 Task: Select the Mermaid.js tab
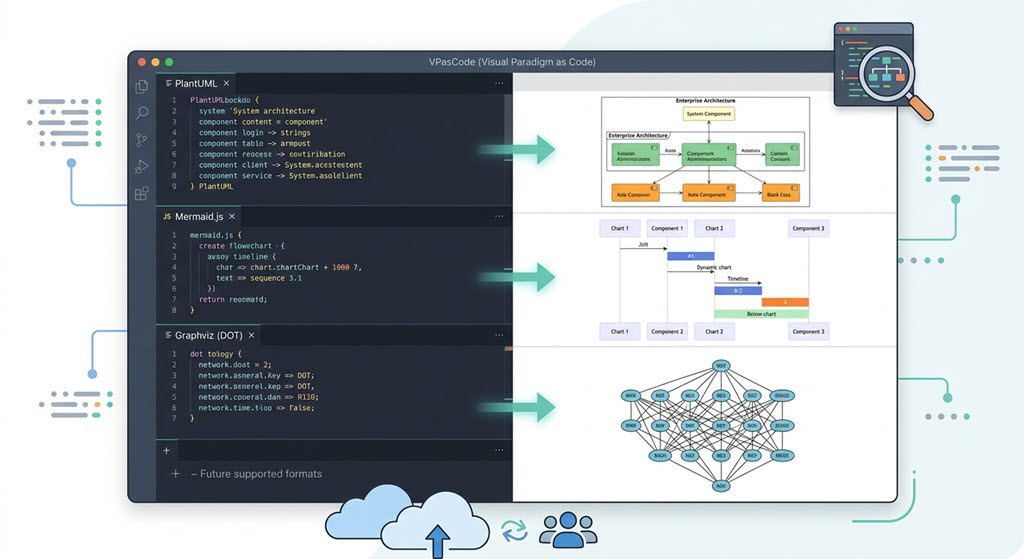coord(199,216)
